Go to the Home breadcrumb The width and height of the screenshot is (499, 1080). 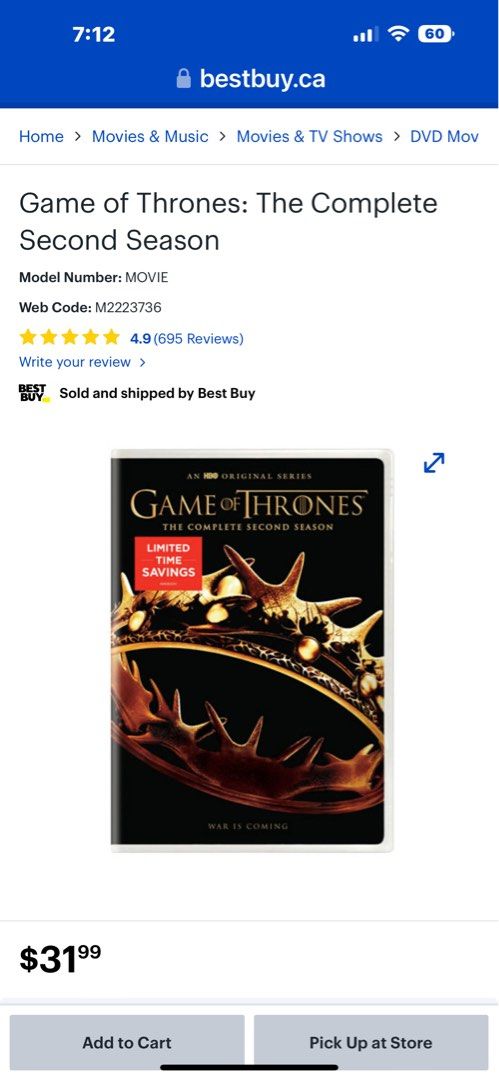pyautogui.click(x=41, y=136)
